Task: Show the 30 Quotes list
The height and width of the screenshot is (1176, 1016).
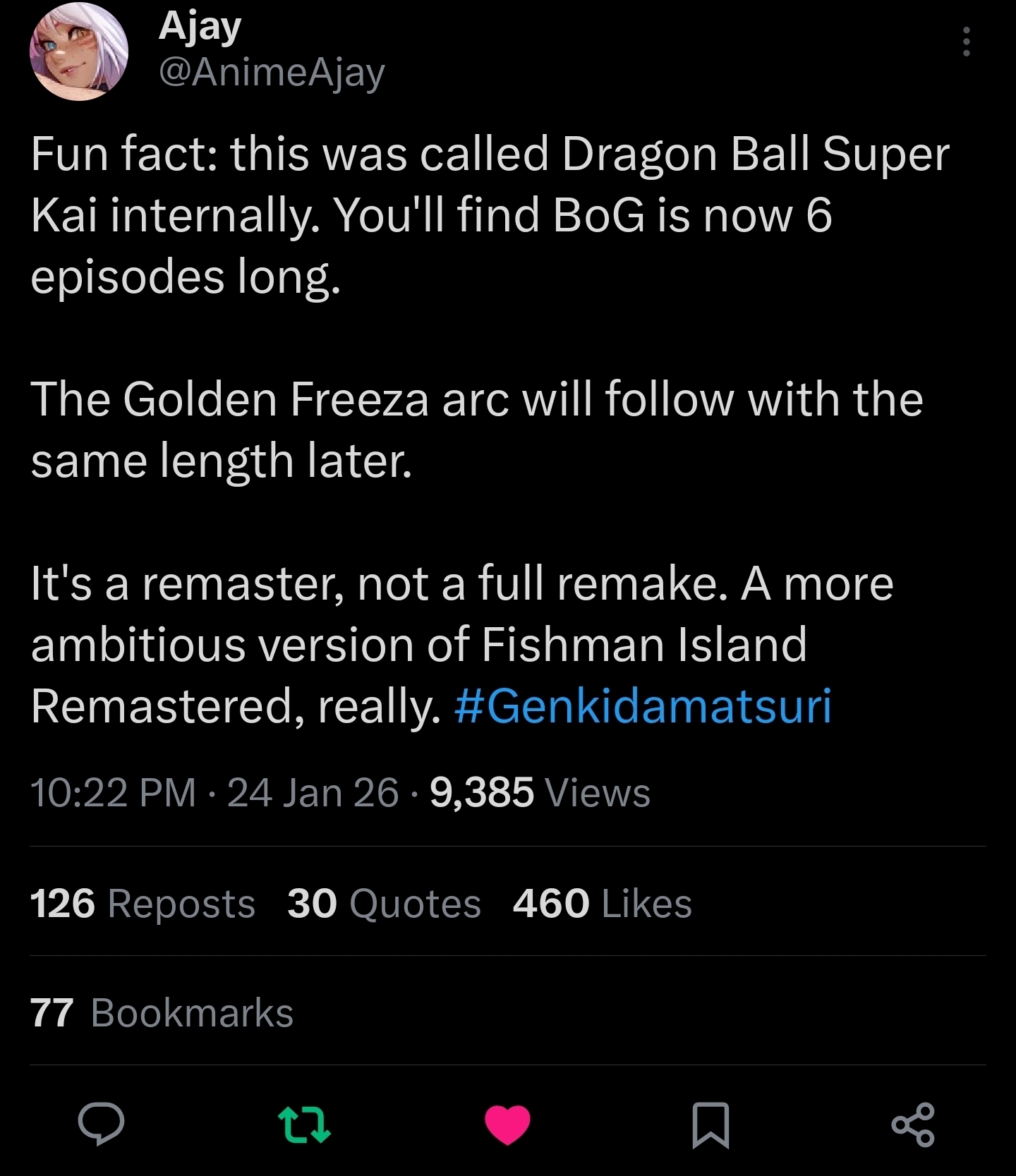Action: tap(384, 904)
